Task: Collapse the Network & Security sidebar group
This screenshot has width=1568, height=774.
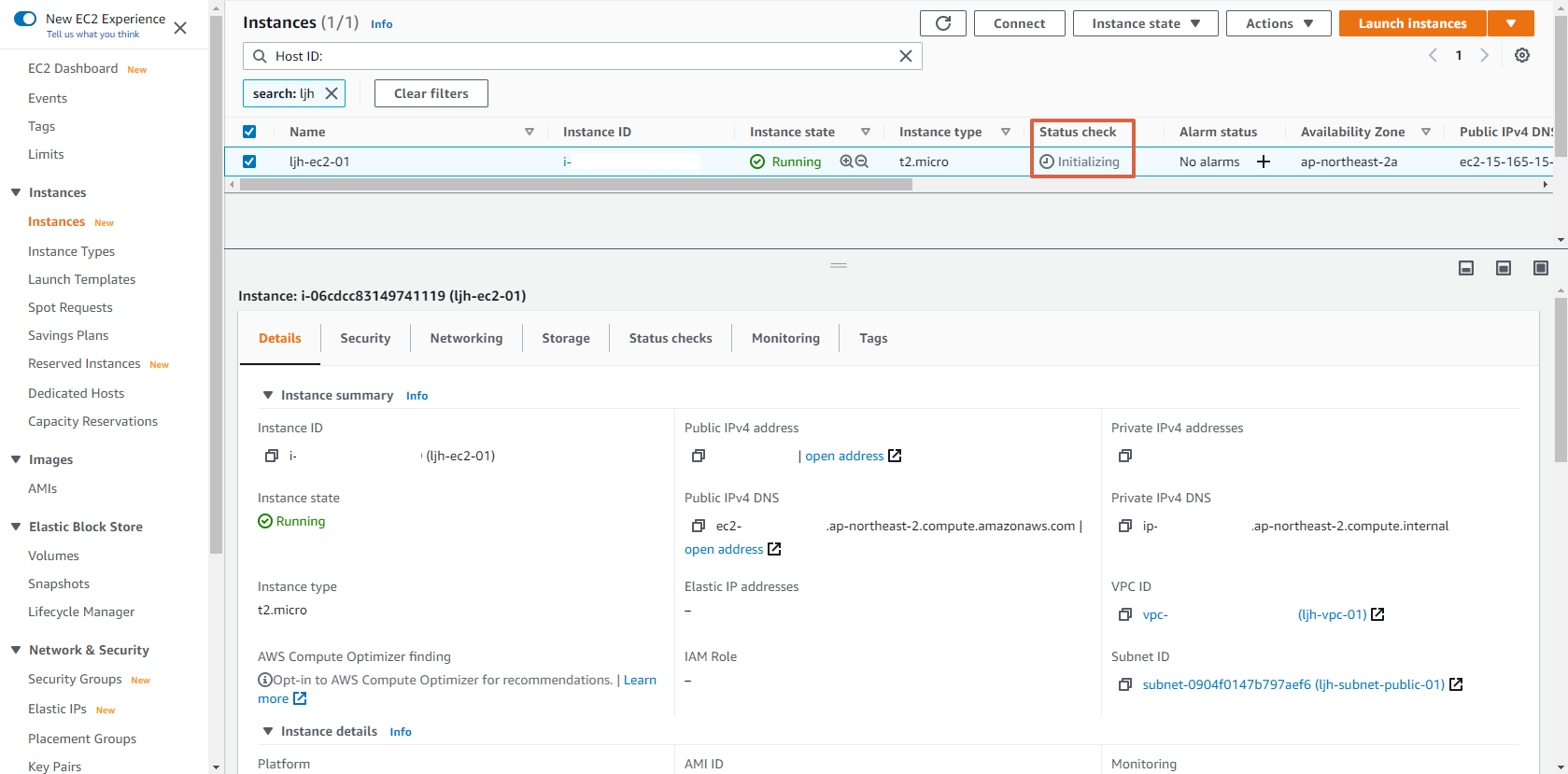Action: coord(16,650)
